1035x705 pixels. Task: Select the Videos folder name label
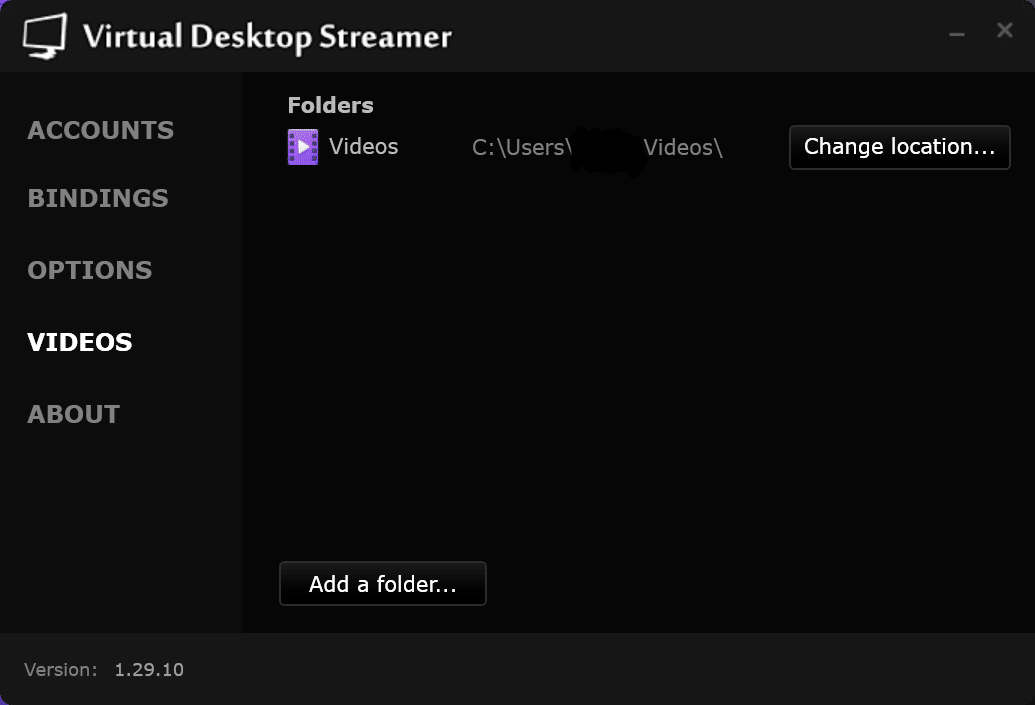[363, 147]
